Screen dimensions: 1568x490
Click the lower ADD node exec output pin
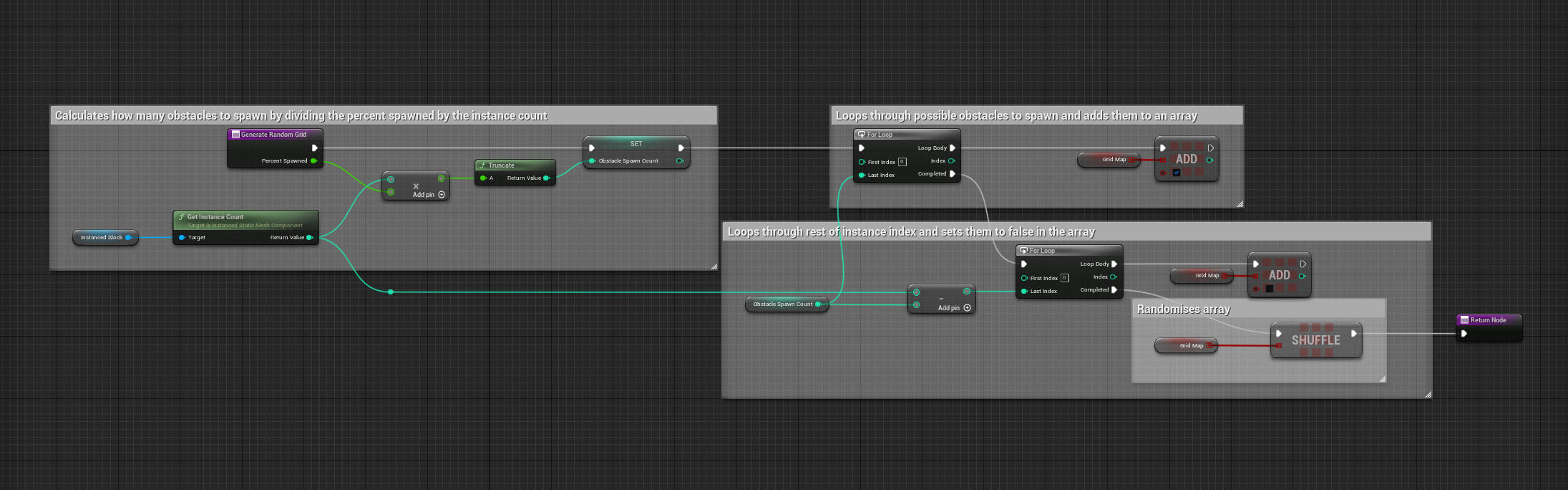point(1302,264)
